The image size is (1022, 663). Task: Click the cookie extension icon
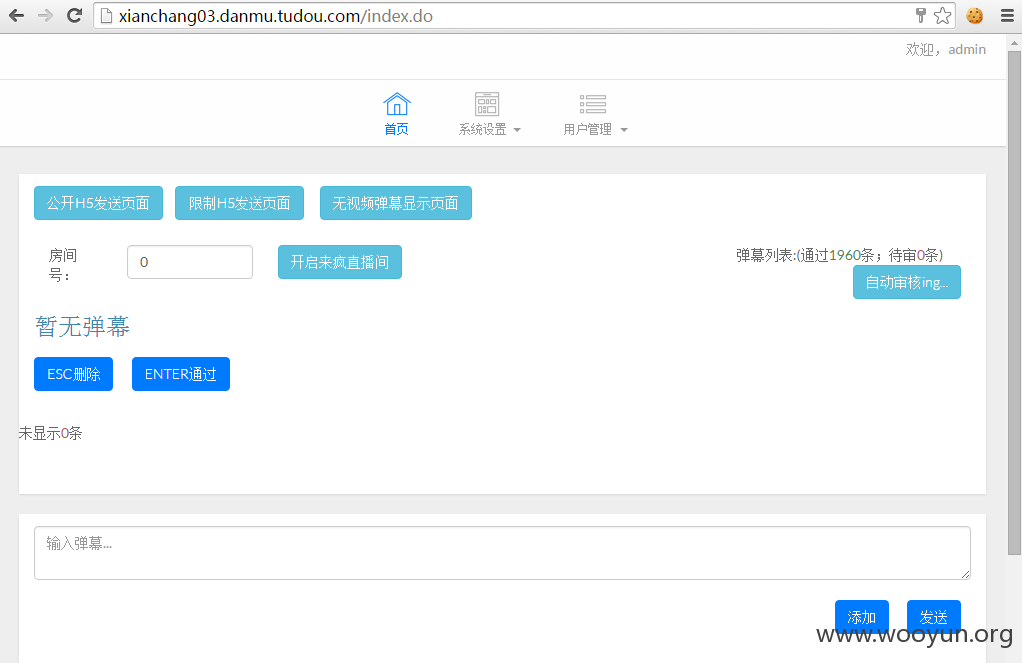(x=974, y=16)
